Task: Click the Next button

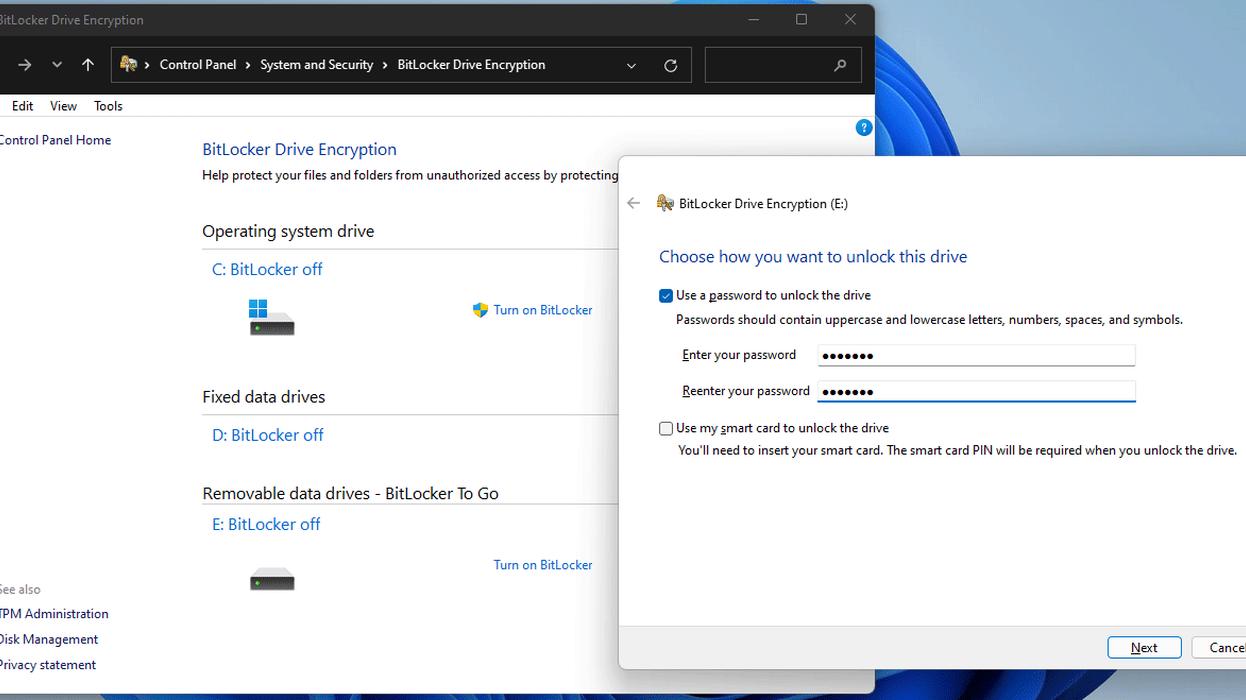Action: (x=1144, y=648)
